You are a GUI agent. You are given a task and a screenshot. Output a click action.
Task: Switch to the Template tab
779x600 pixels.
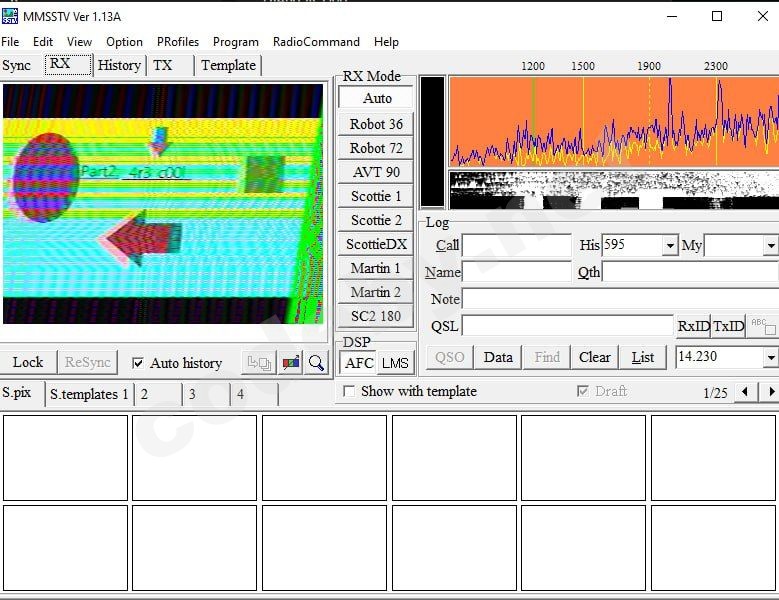point(229,65)
